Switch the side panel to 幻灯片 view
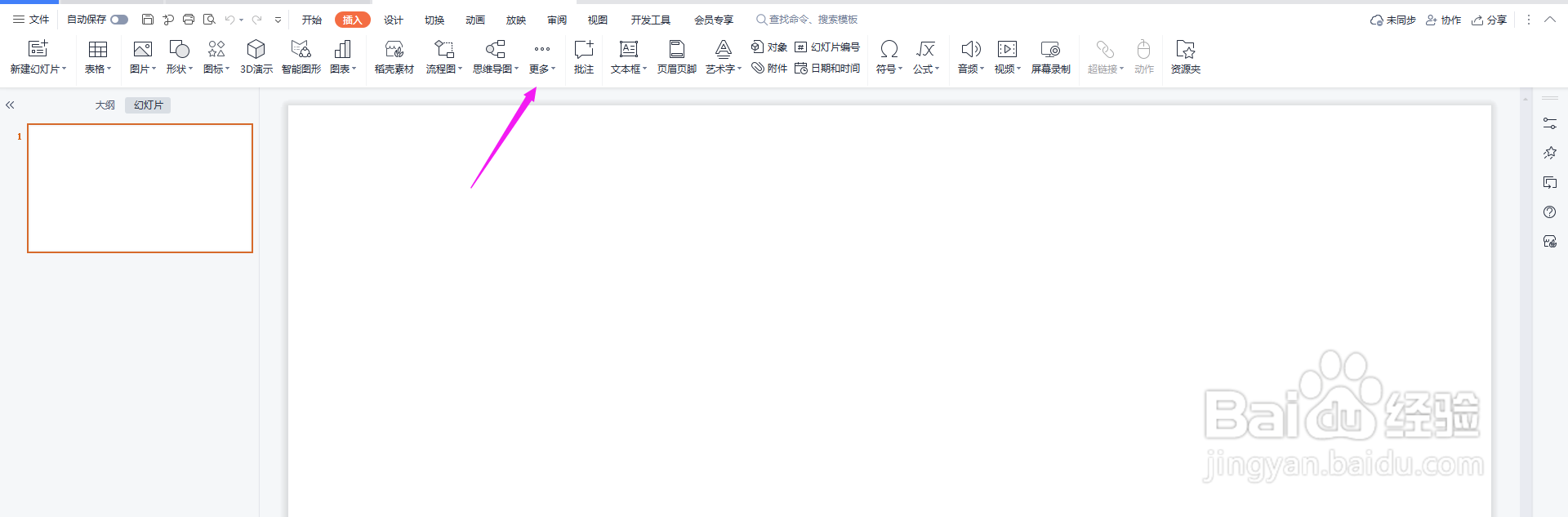This screenshot has height=517, width=1568. [149, 105]
